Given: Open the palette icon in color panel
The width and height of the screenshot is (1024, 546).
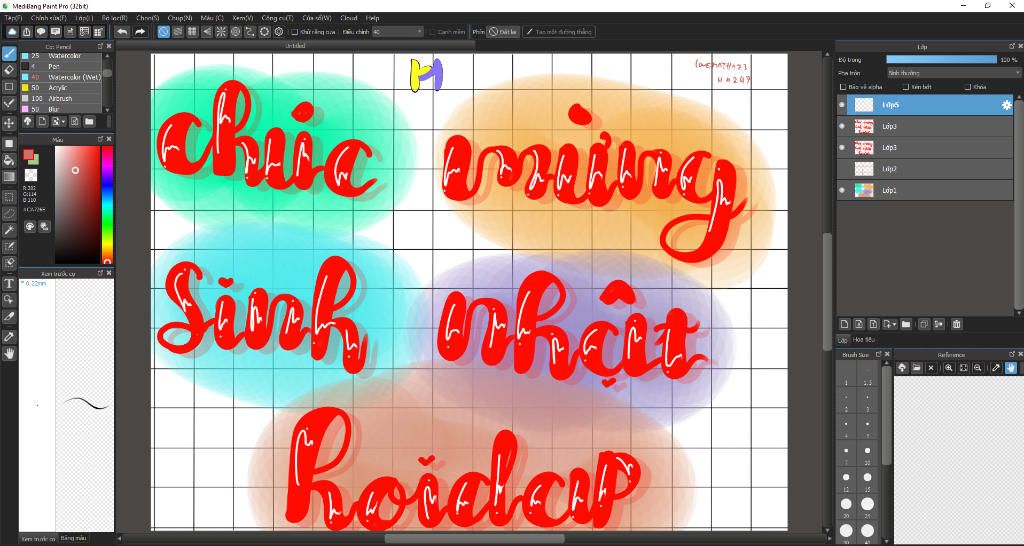Looking at the screenshot, I should click(x=30, y=227).
